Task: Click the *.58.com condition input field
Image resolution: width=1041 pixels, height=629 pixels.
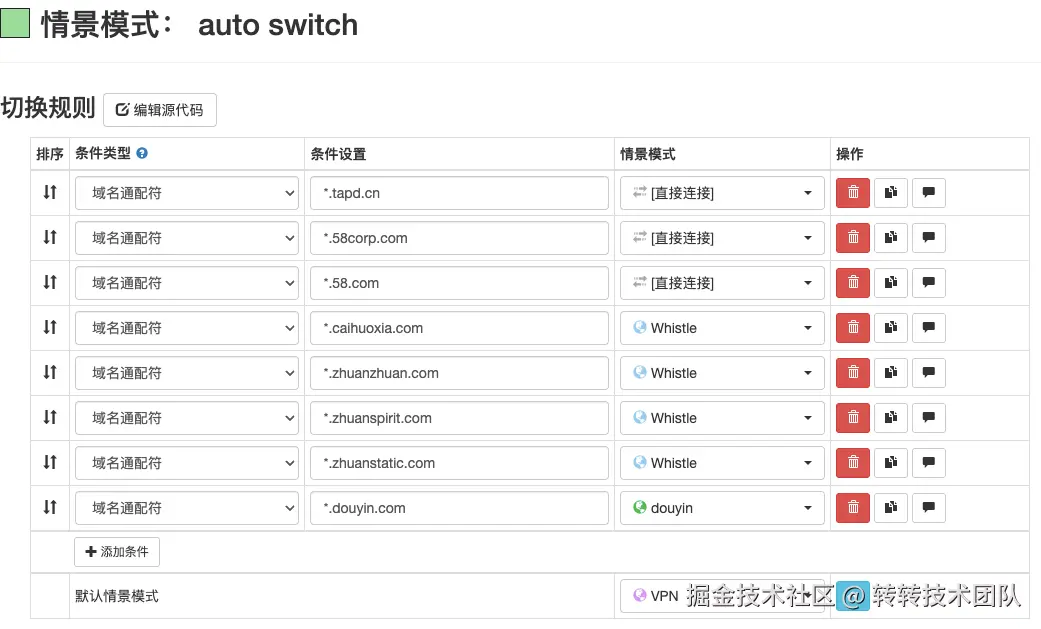Action: click(x=459, y=283)
